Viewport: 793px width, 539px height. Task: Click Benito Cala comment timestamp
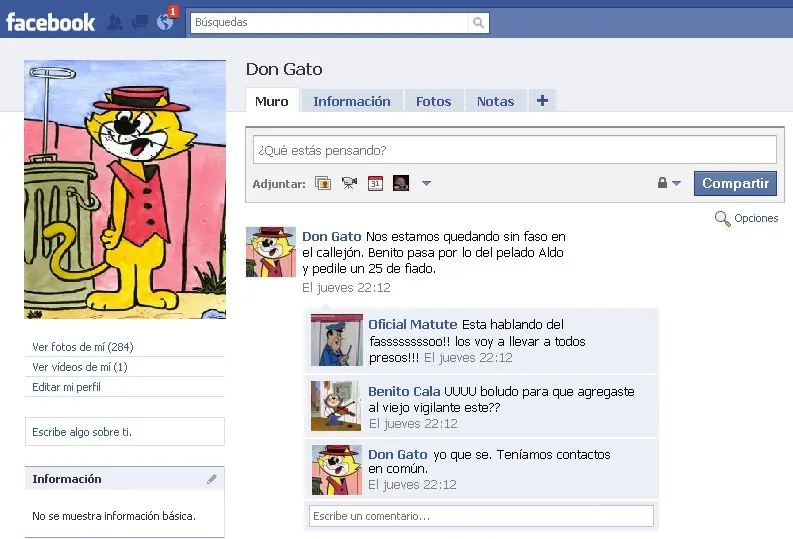[x=413, y=424]
